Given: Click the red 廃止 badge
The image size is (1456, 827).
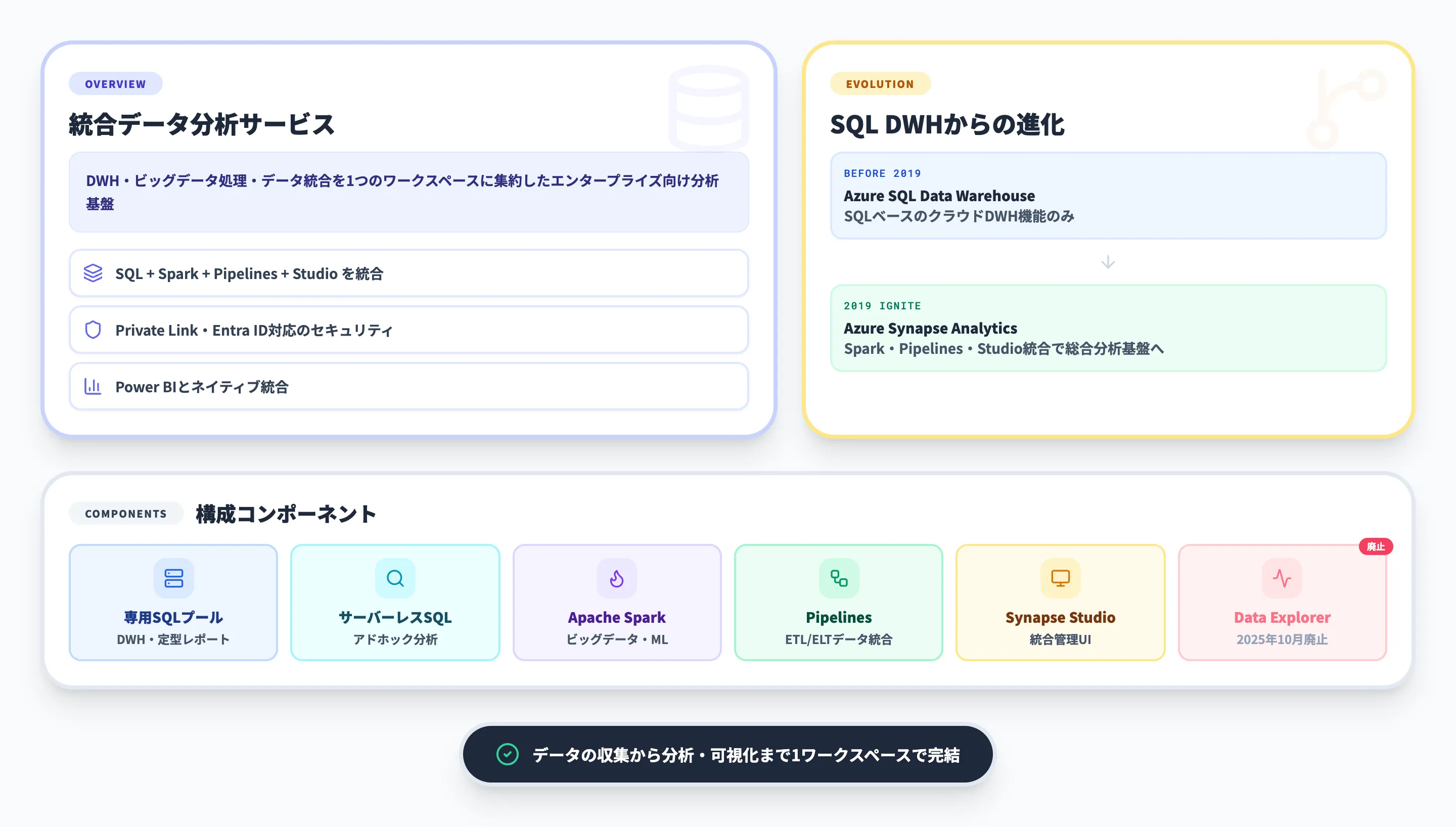Looking at the screenshot, I should click(x=1375, y=546).
